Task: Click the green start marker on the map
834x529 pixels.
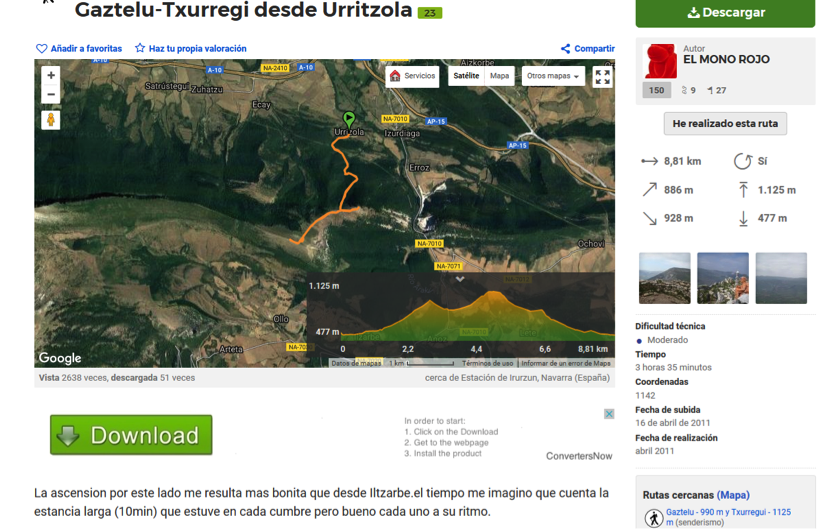Action: click(348, 119)
